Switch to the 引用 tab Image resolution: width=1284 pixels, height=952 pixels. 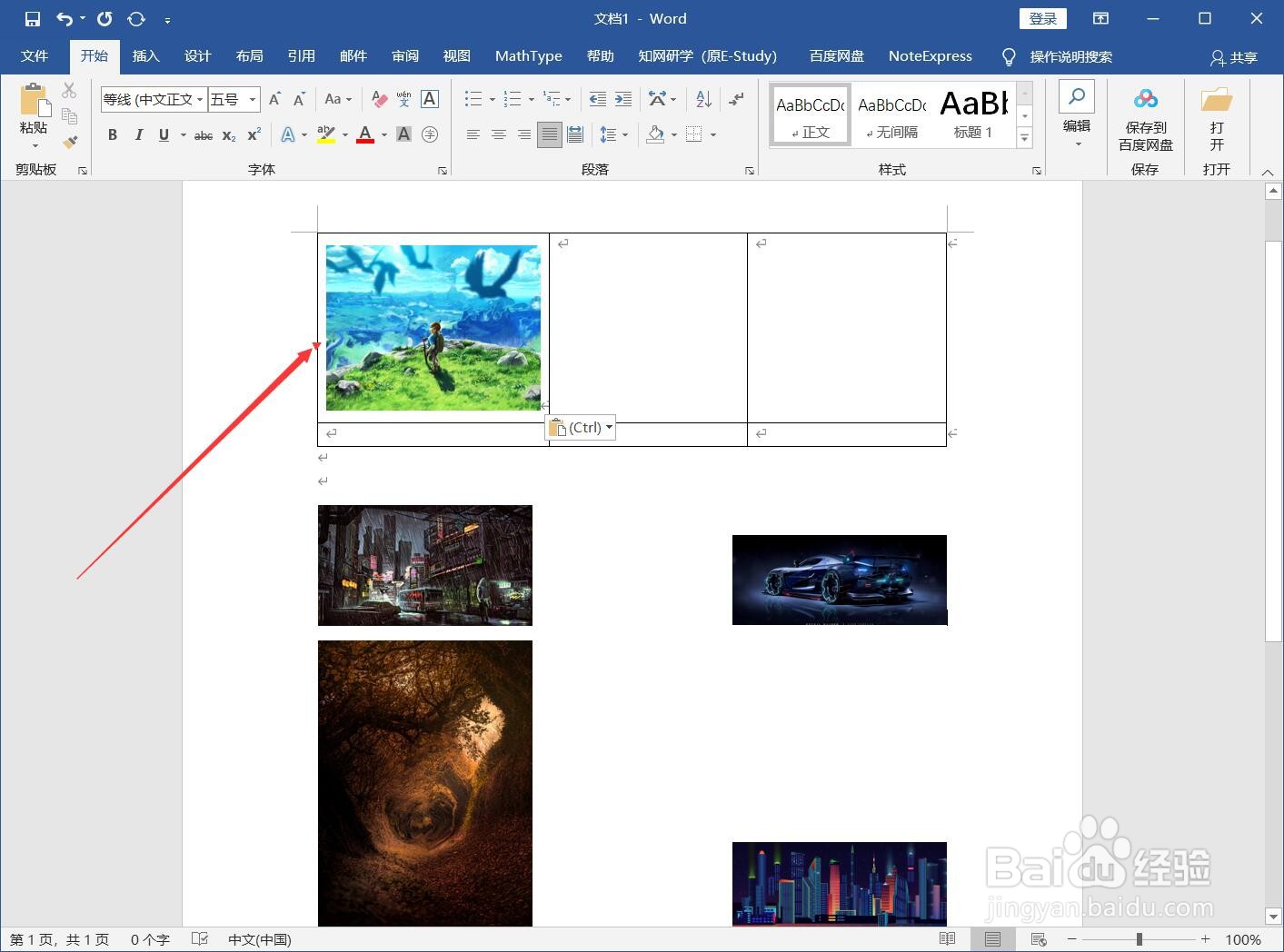(x=301, y=56)
